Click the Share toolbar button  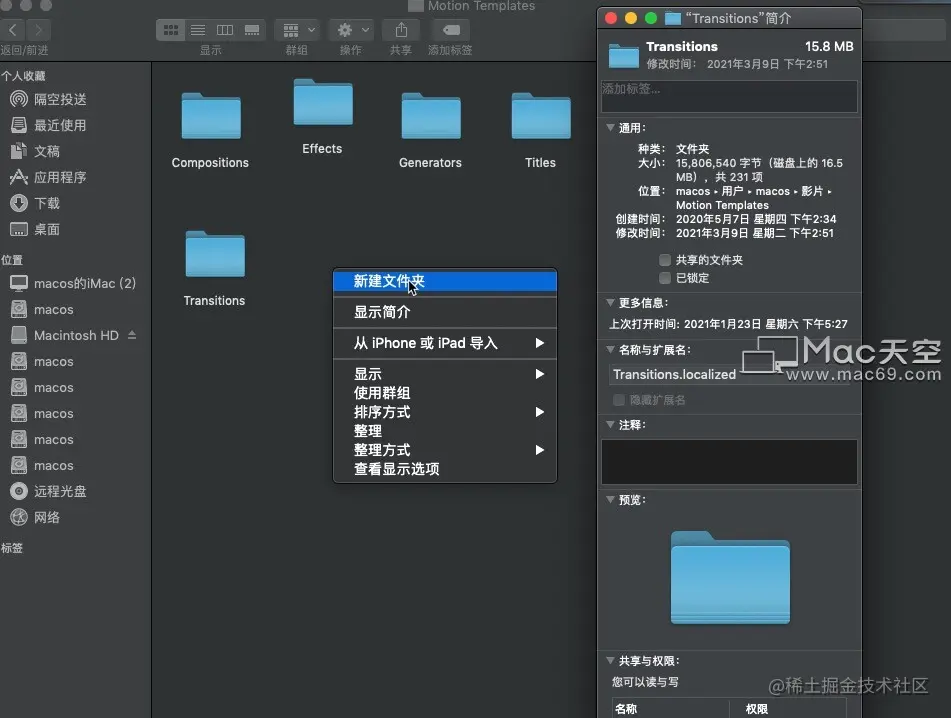pyautogui.click(x=401, y=30)
